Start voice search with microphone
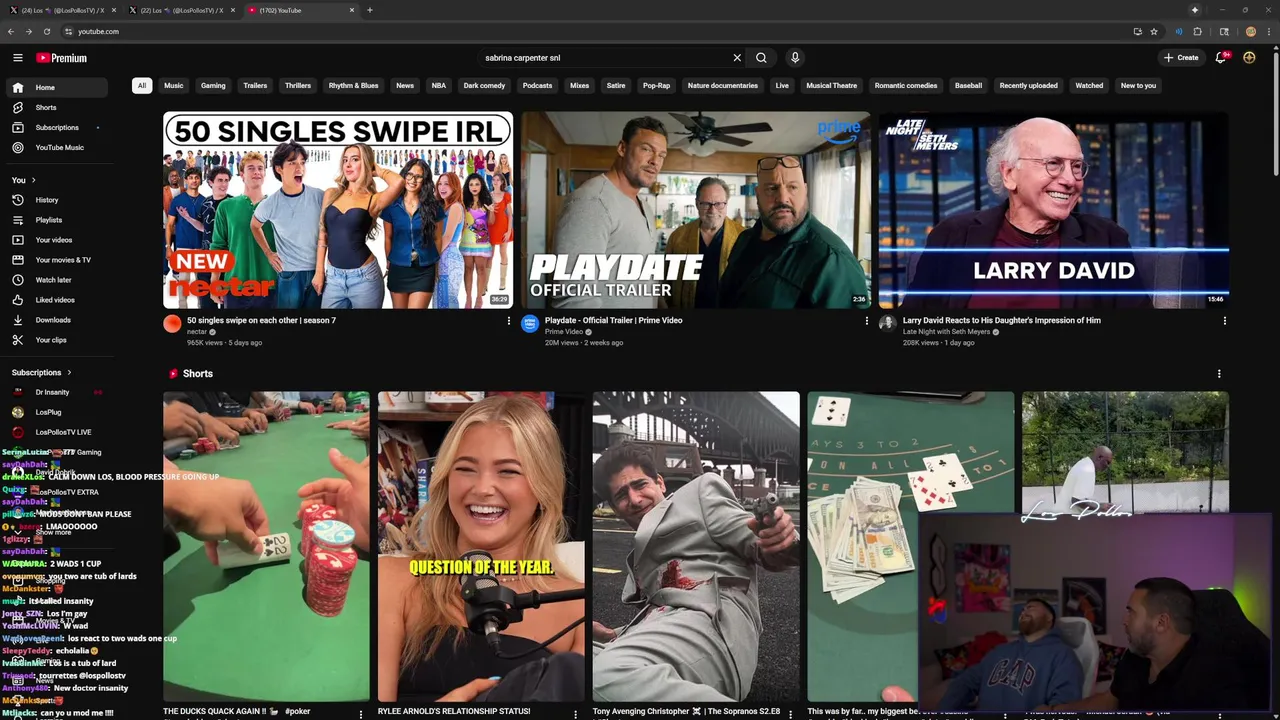The image size is (1280, 720). (x=795, y=58)
